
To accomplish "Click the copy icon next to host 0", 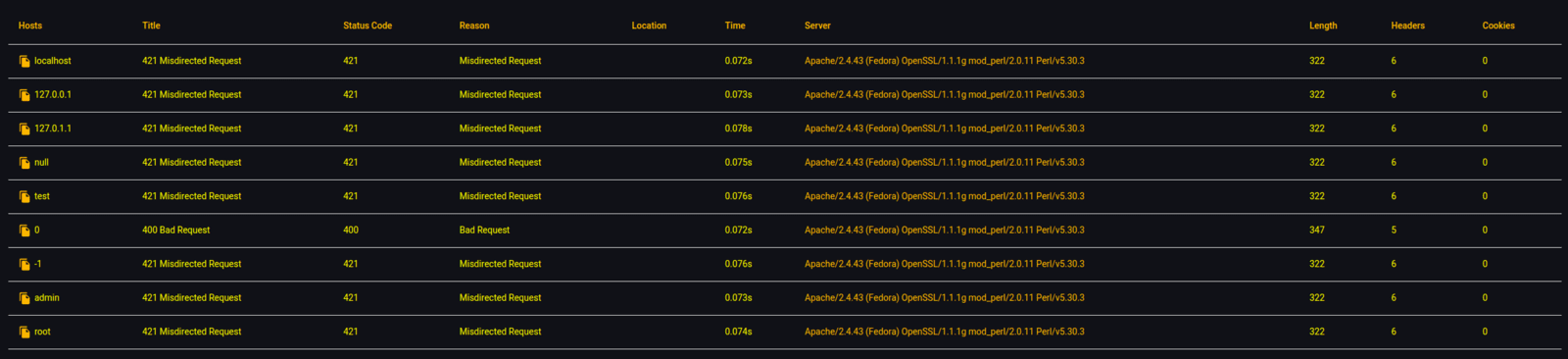I will (24, 231).
